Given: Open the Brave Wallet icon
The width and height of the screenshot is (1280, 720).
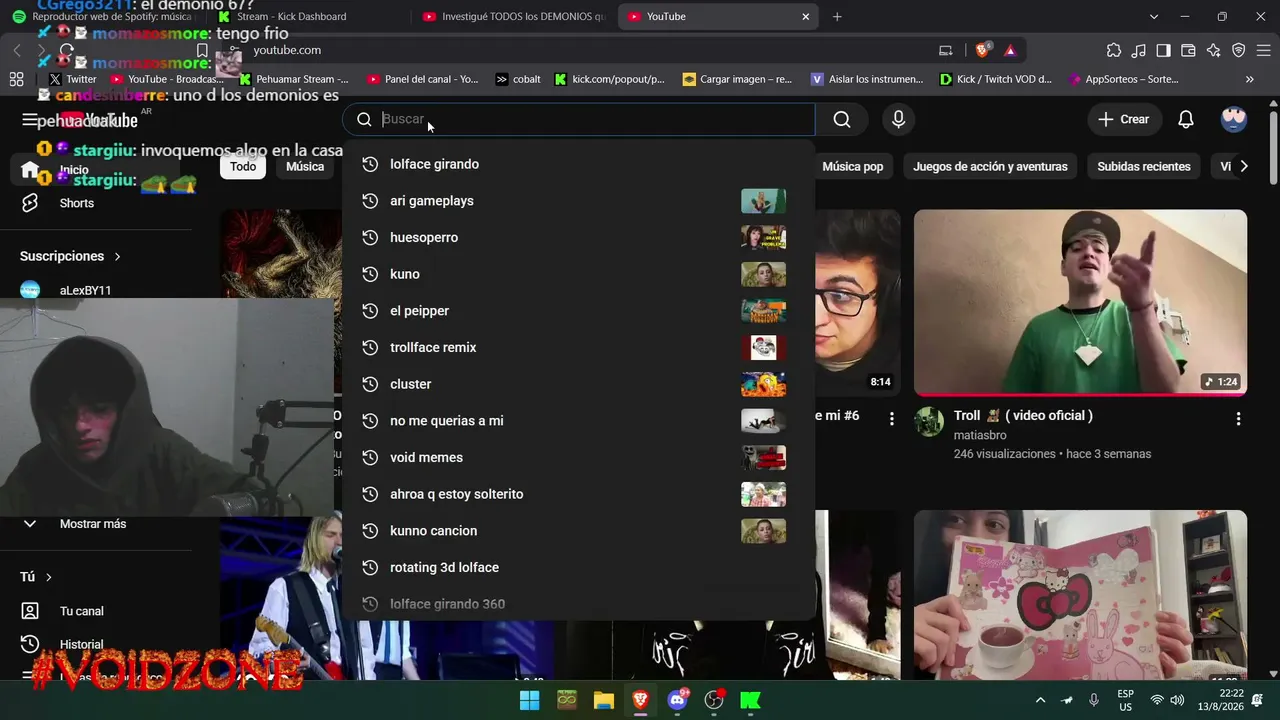Looking at the screenshot, I should point(1189,50).
